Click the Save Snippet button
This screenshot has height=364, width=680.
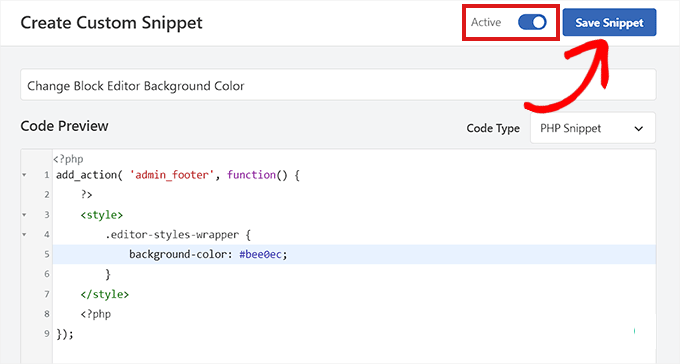pos(609,22)
